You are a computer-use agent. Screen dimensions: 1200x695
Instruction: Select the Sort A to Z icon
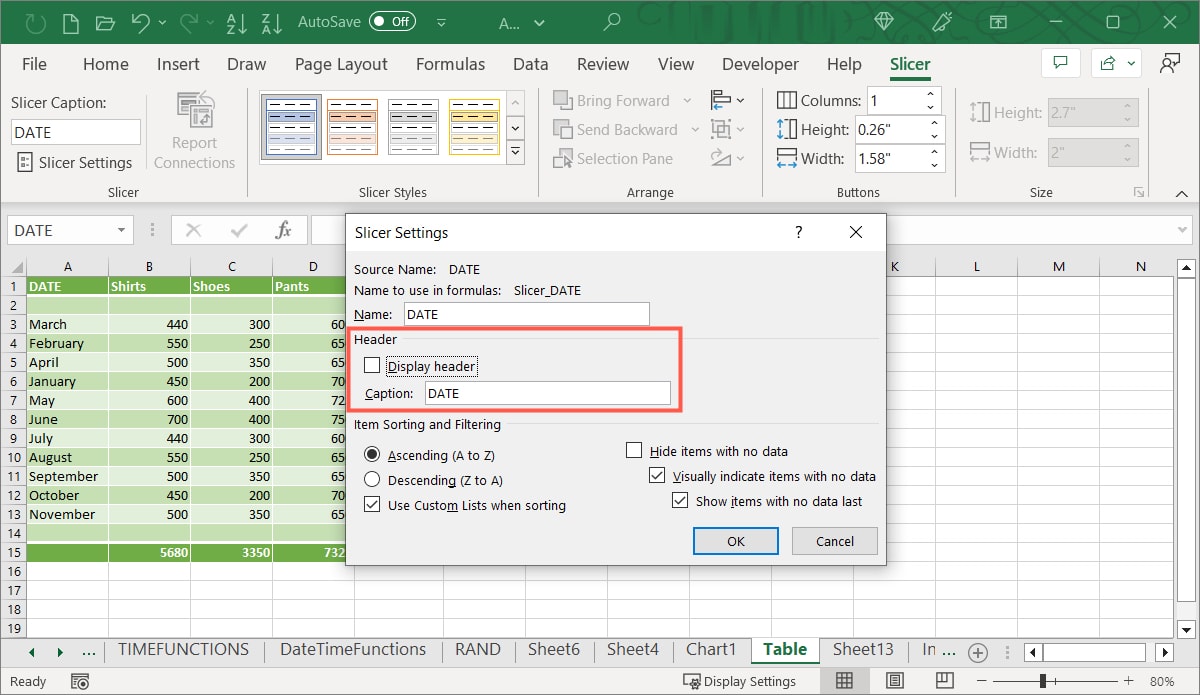click(x=236, y=21)
